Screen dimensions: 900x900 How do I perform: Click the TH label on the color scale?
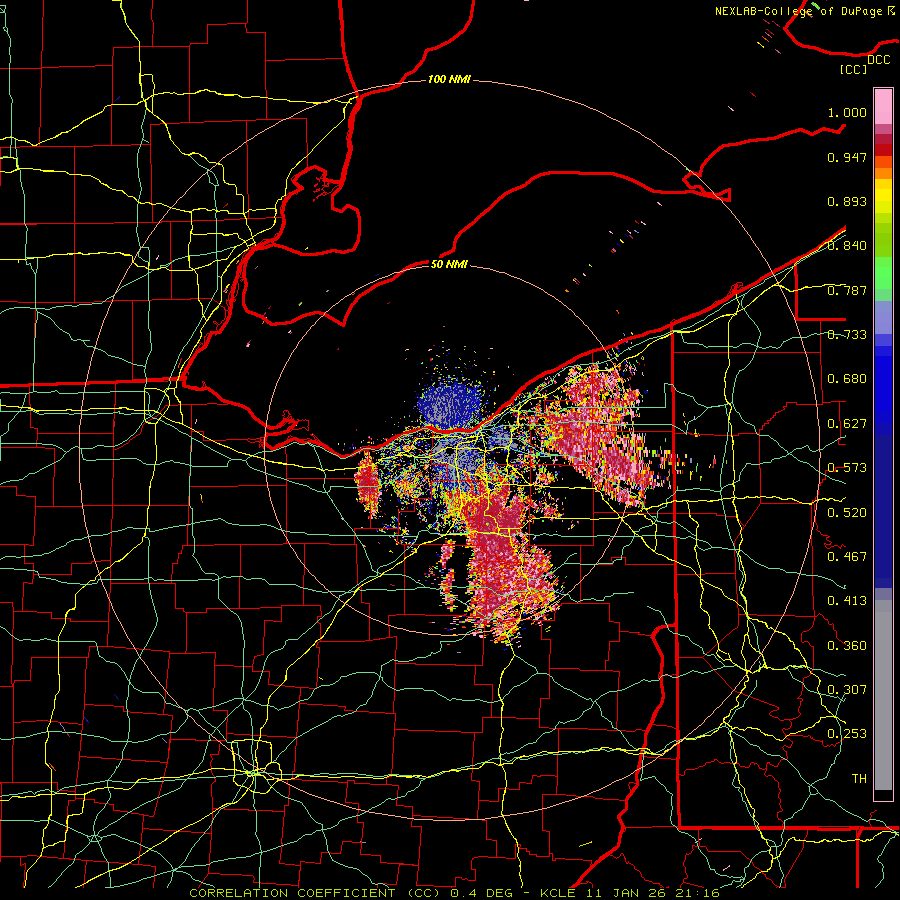click(859, 778)
